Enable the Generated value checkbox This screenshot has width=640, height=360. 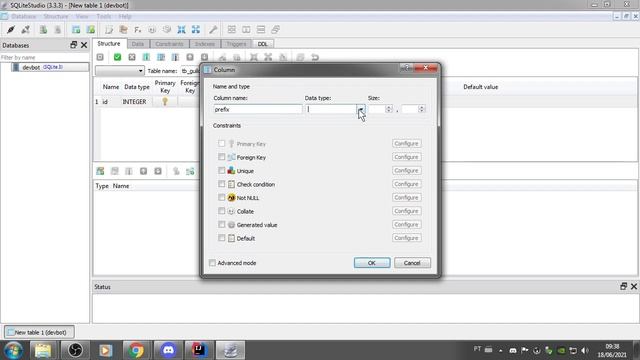[x=221, y=224]
